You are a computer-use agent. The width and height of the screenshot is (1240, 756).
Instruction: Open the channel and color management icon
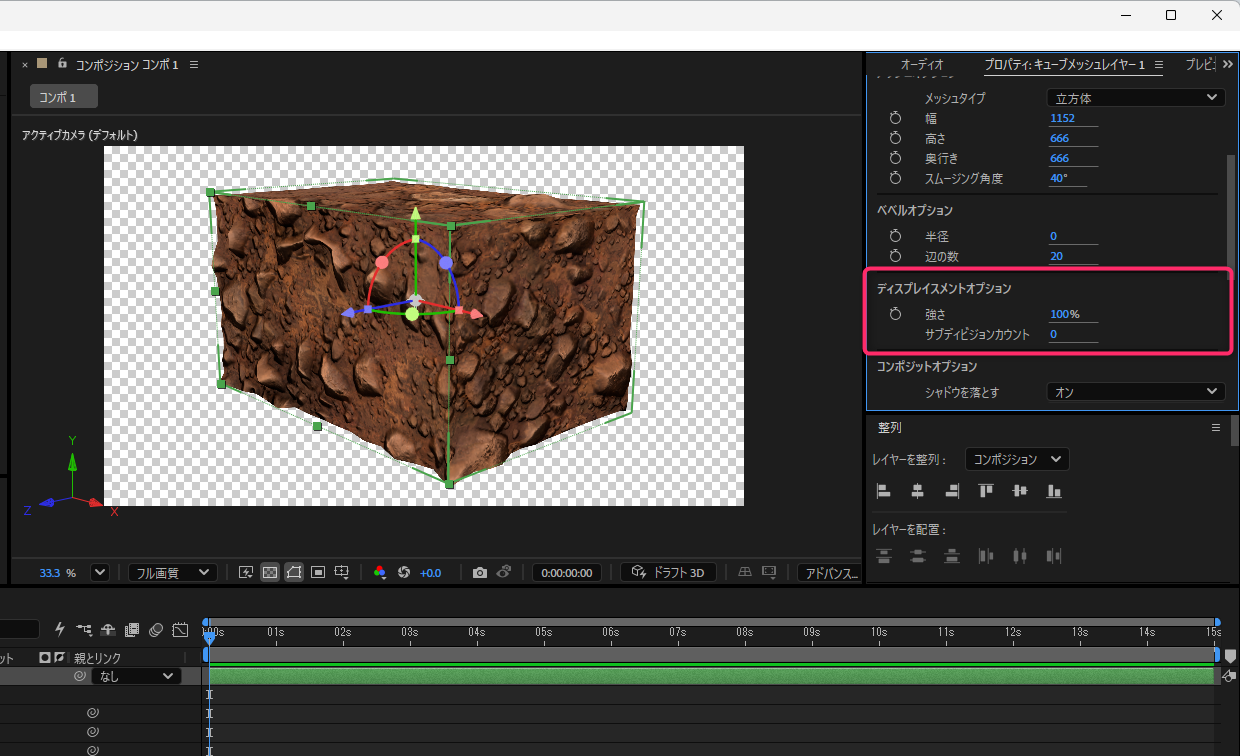coord(380,572)
